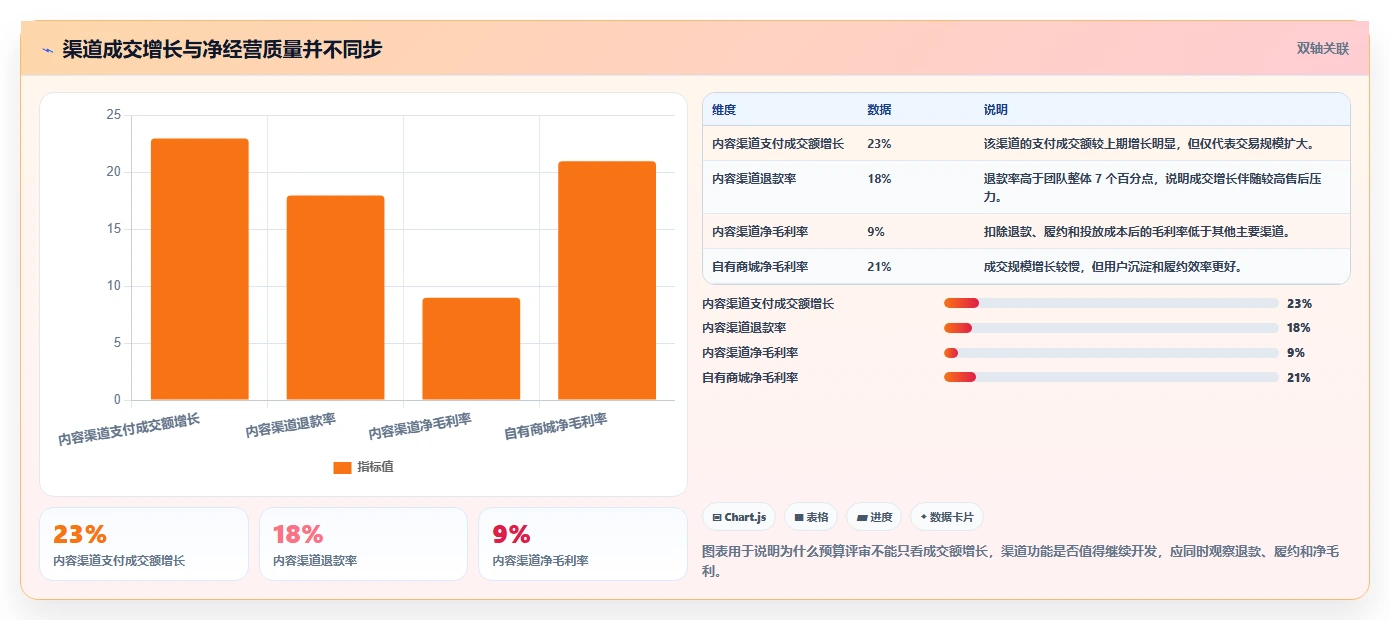Click the 维度 table column header

point(724,110)
